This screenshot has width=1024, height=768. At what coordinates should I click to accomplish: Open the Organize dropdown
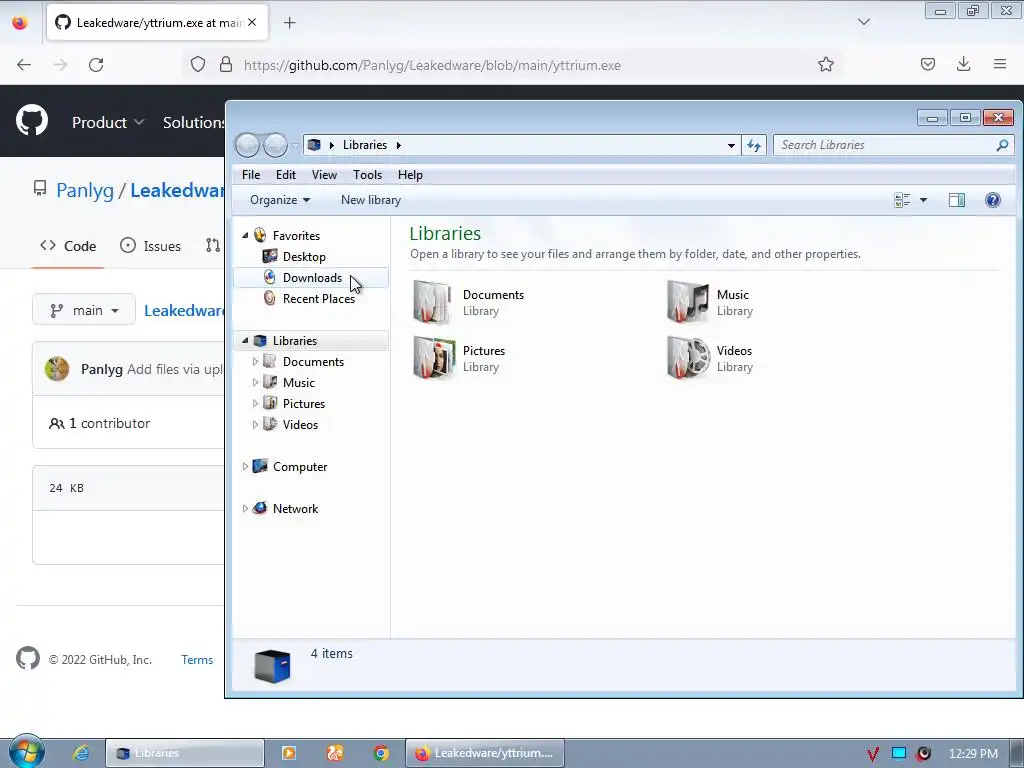coord(280,200)
